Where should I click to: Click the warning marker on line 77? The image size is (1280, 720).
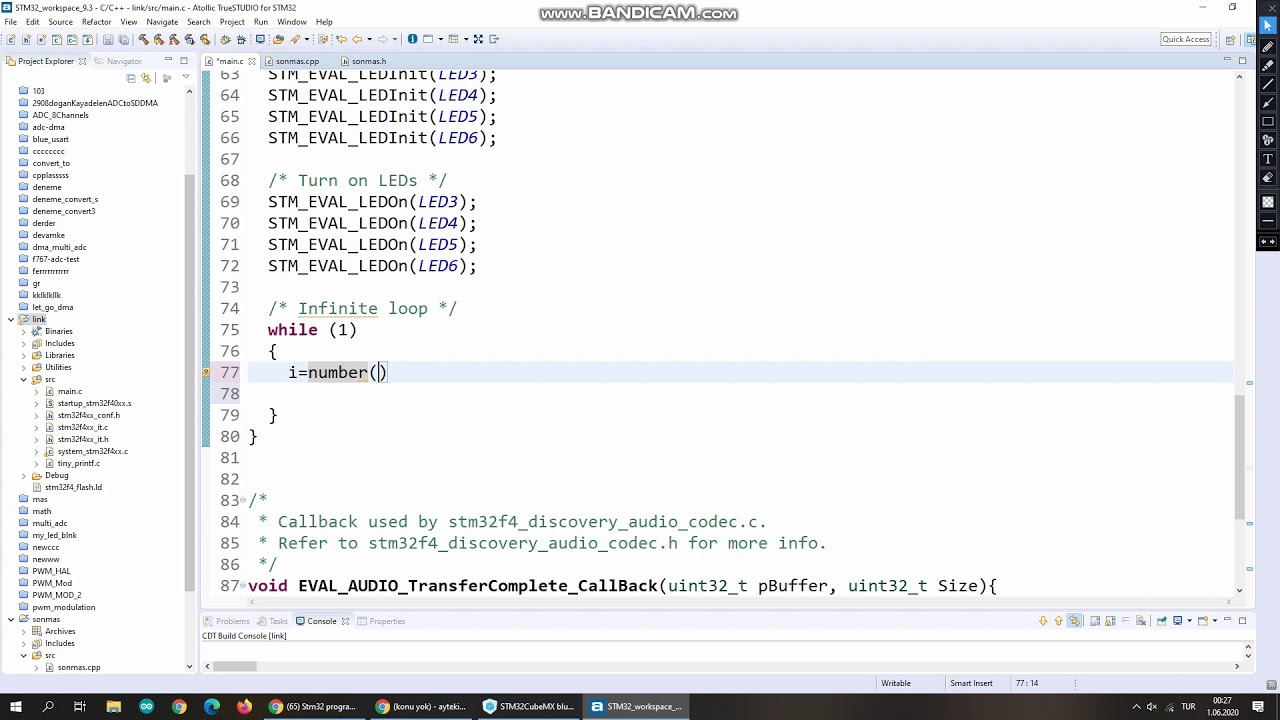(207, 372)
